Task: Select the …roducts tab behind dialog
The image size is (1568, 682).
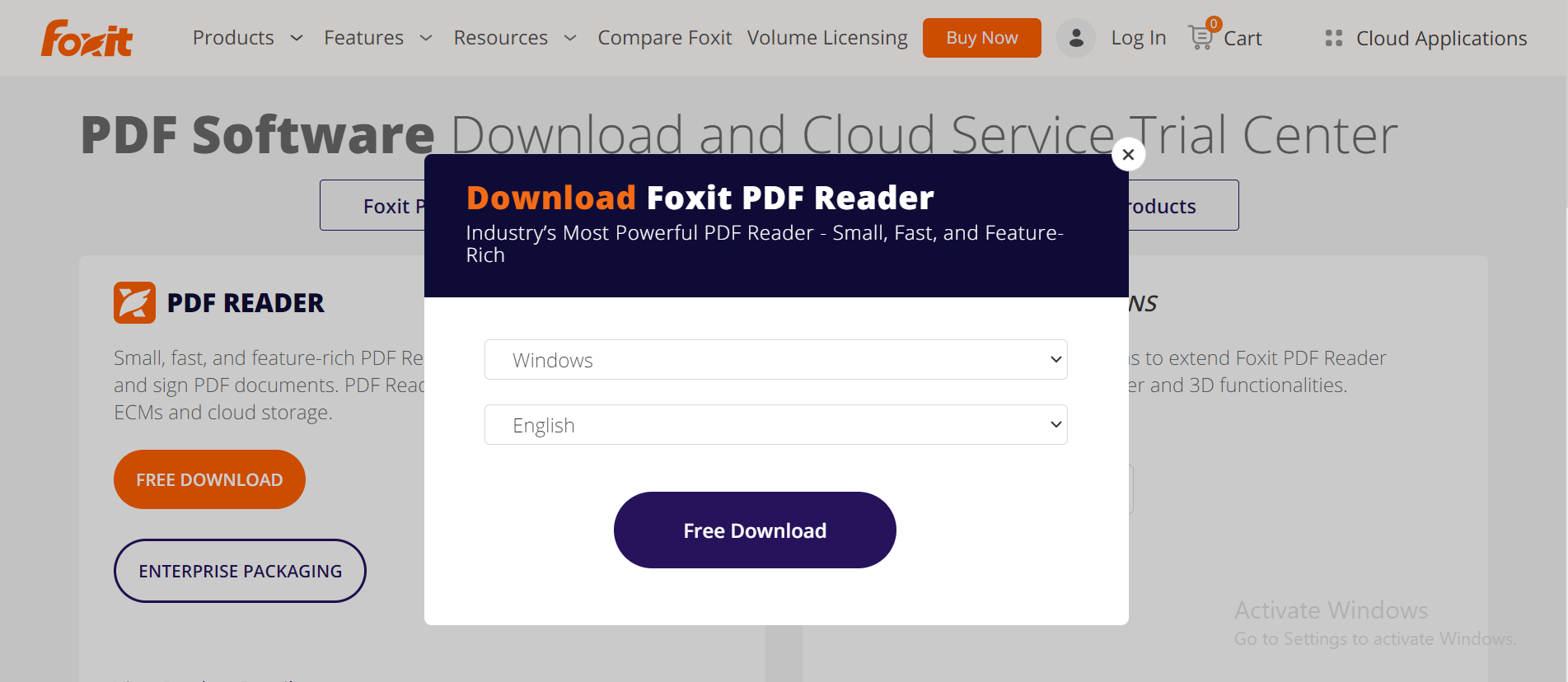Action: 1183,205
